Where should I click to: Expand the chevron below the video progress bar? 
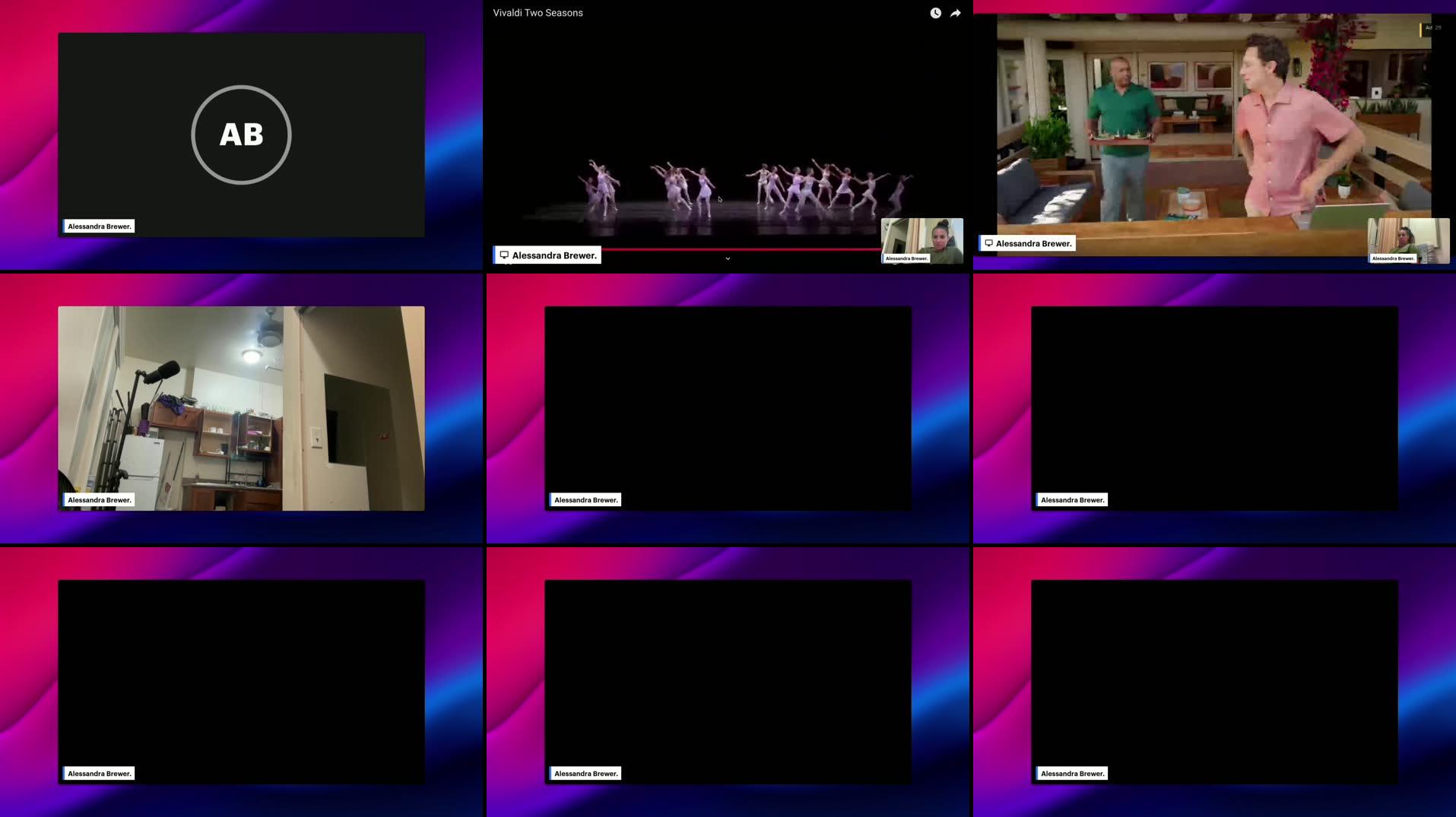click(728, 258)
